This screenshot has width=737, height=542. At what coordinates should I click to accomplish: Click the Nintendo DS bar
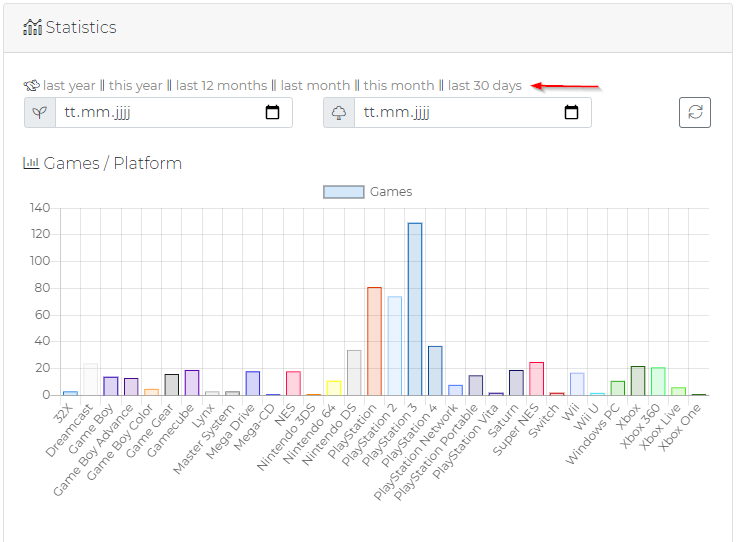coord(354,373)
